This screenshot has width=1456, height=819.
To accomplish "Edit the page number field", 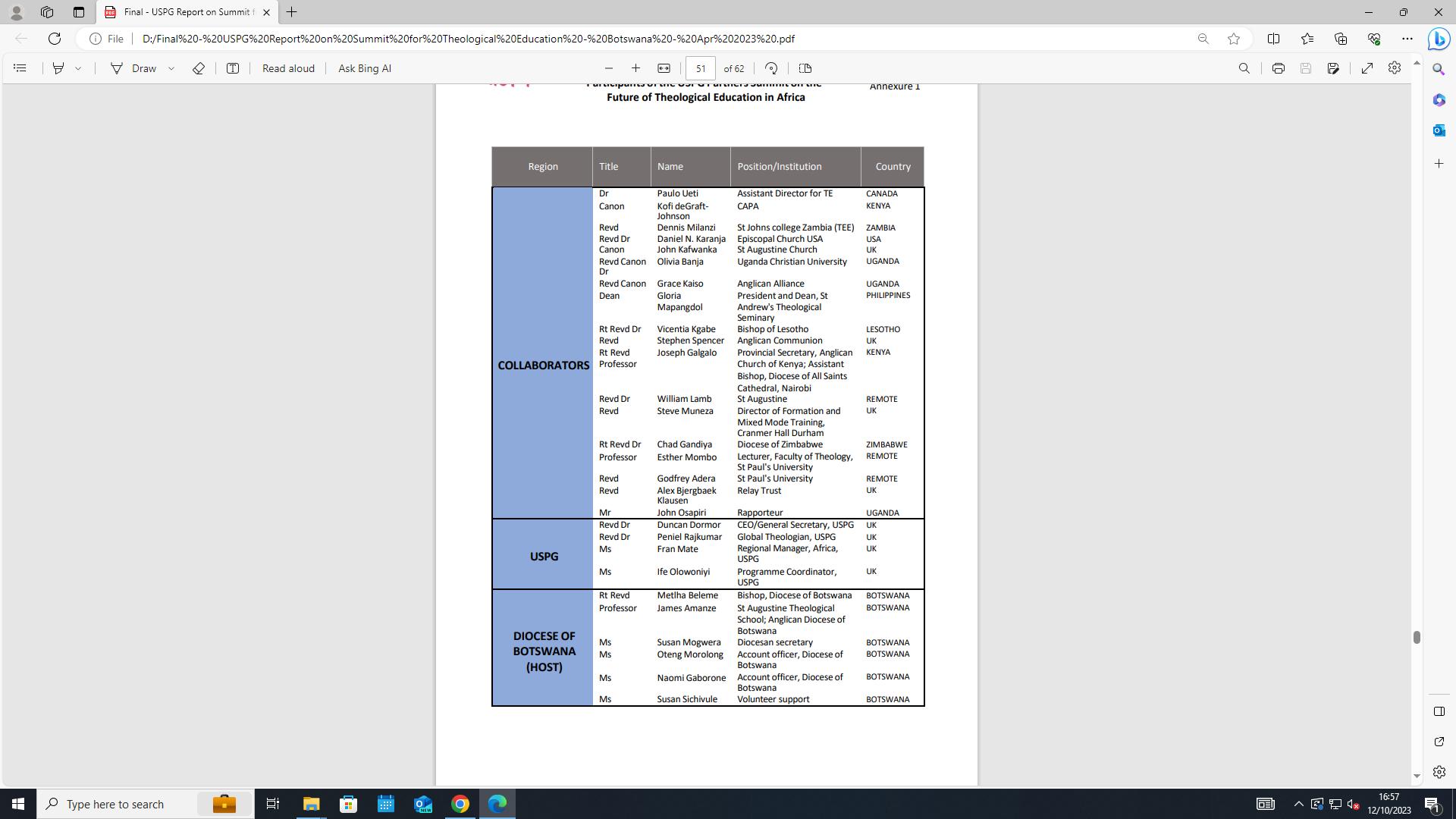I will (x=701, y=68).
